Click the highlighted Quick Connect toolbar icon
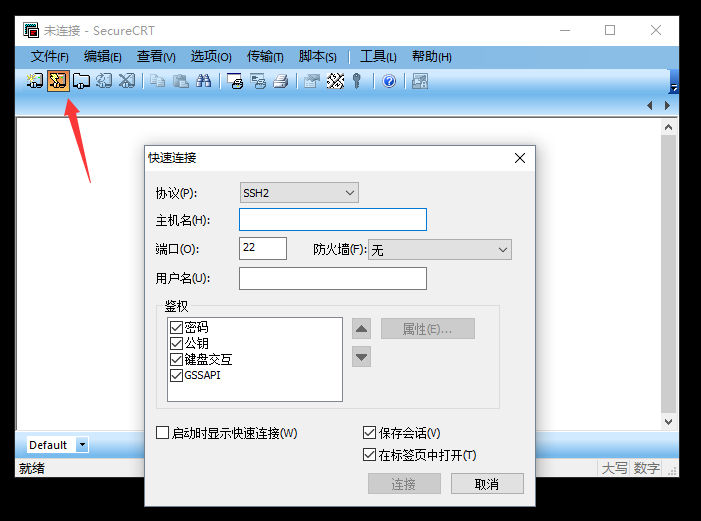This screenshot has height=521, width=701. click(58, 81)
